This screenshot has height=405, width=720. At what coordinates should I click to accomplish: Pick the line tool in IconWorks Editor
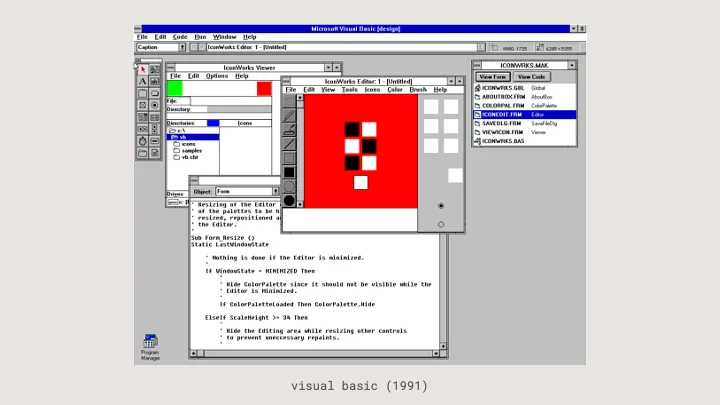(289, 144)
